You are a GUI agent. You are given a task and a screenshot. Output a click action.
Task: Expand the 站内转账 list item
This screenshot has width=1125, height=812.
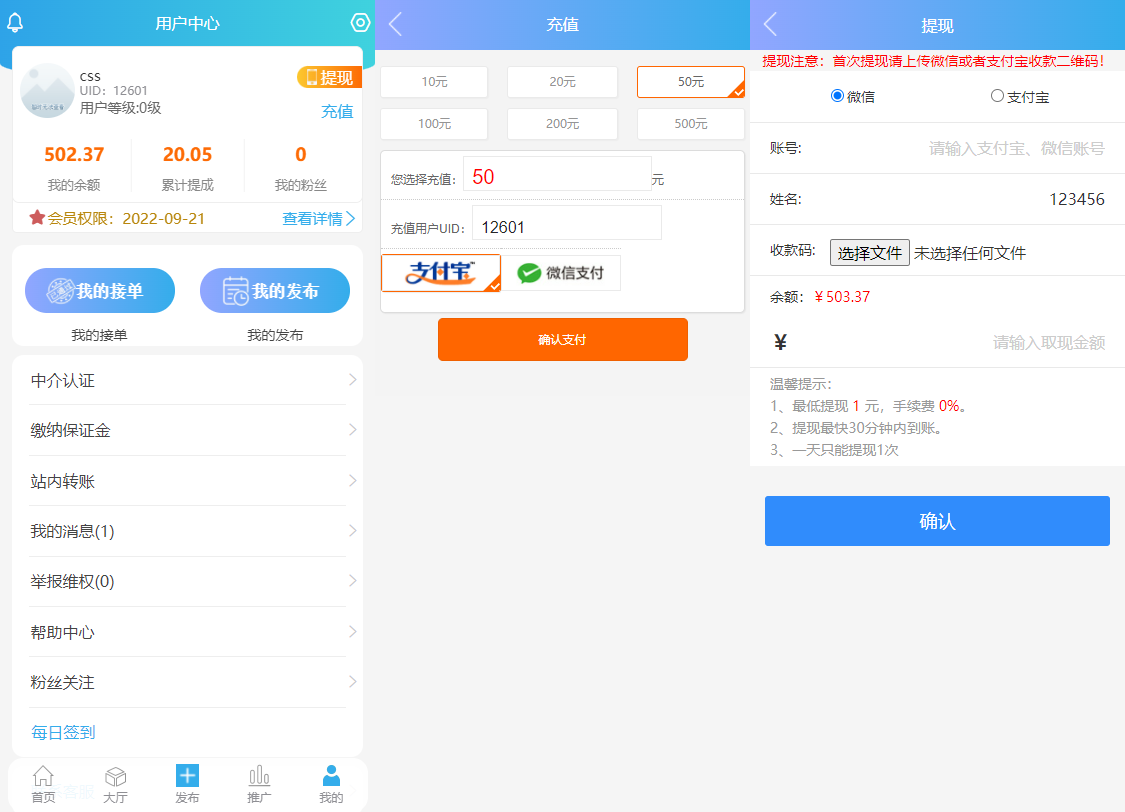(x=187, y=481)
